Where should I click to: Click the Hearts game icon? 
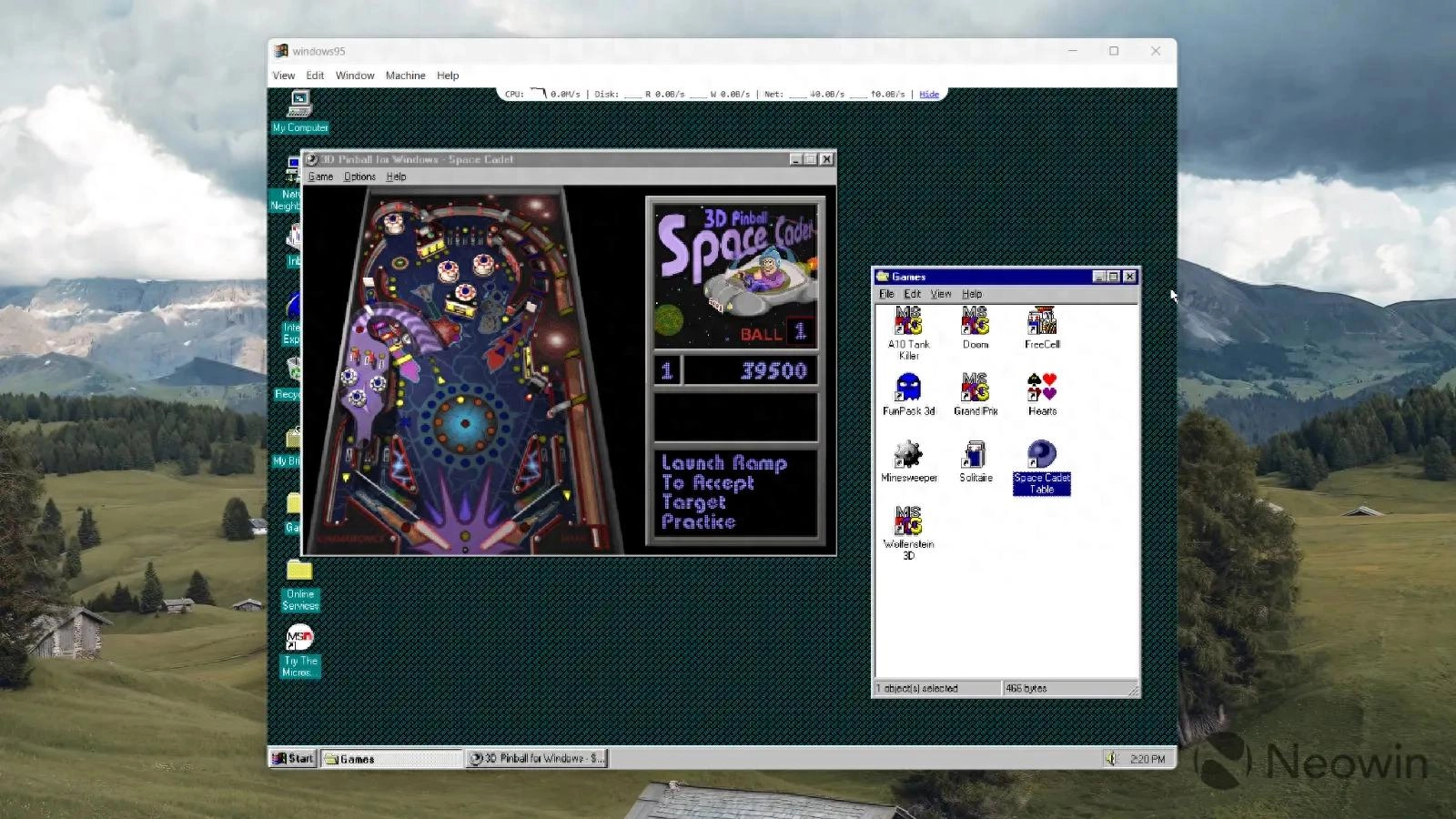point(1040,387)
